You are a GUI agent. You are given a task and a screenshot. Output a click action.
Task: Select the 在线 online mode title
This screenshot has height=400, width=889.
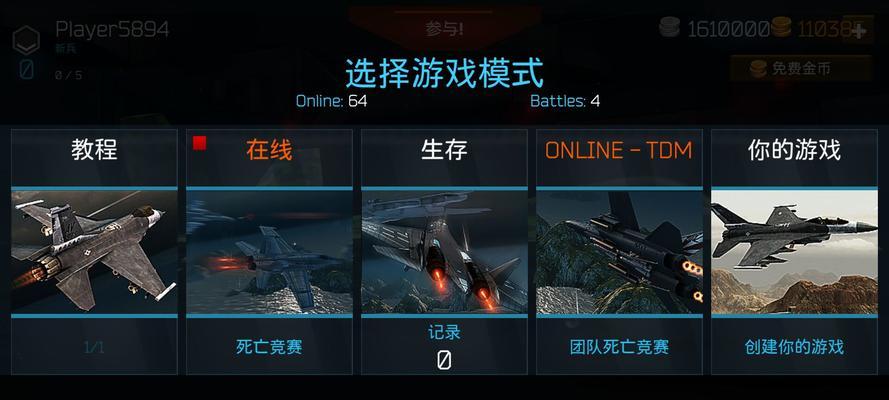(x=269, y=150)
